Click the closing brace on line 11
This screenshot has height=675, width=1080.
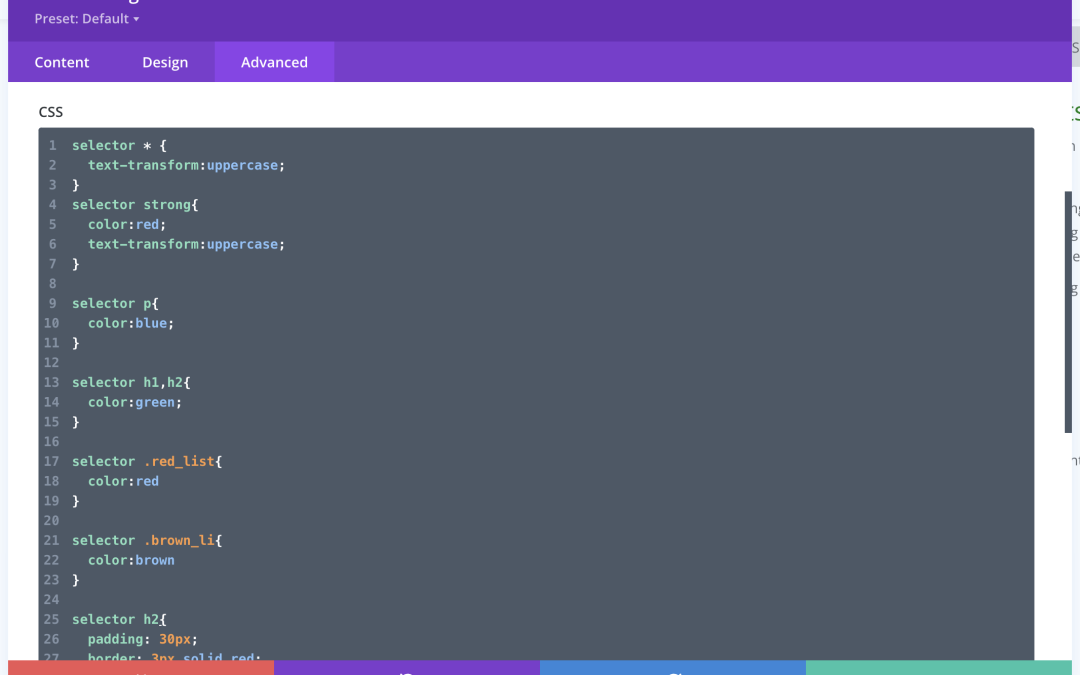tap(76, 343)
